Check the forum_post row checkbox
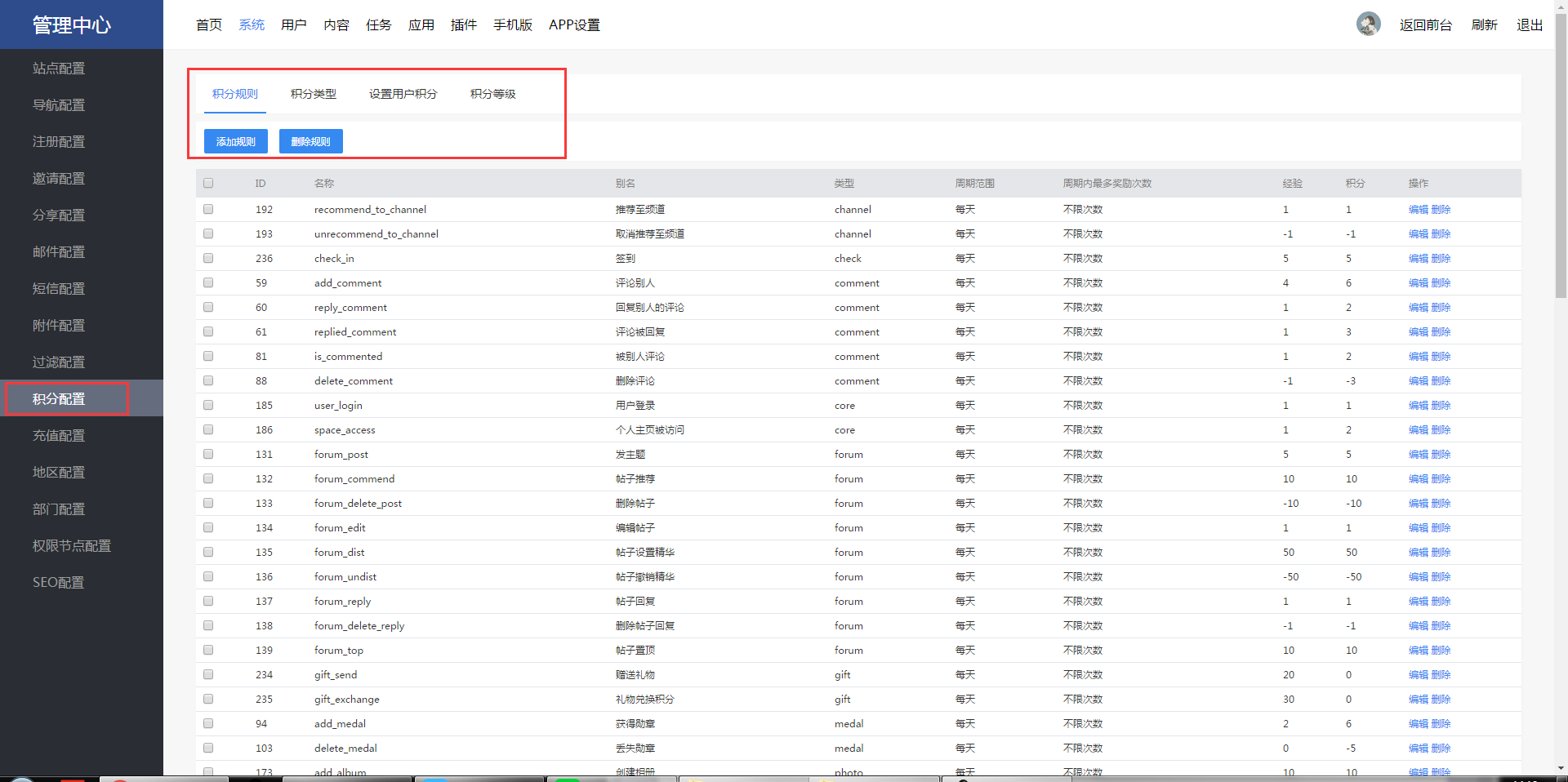The image size is (1568, 782). (x=208, y=454)
